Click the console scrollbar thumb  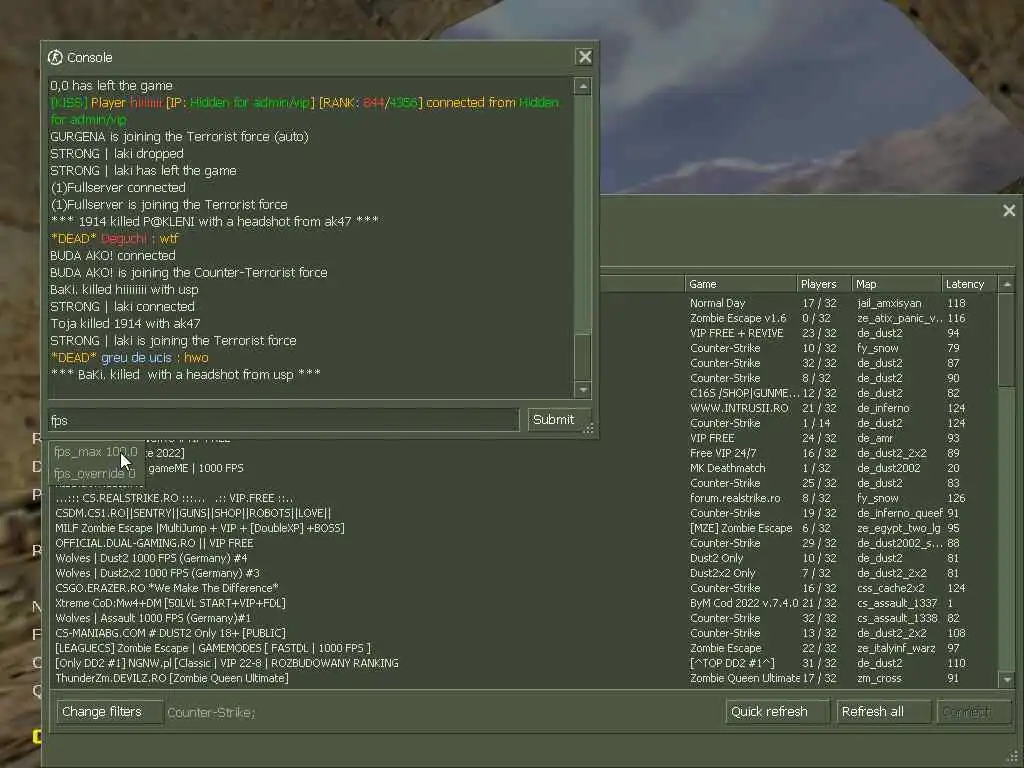pyautogui.click(x=583, y=357)
